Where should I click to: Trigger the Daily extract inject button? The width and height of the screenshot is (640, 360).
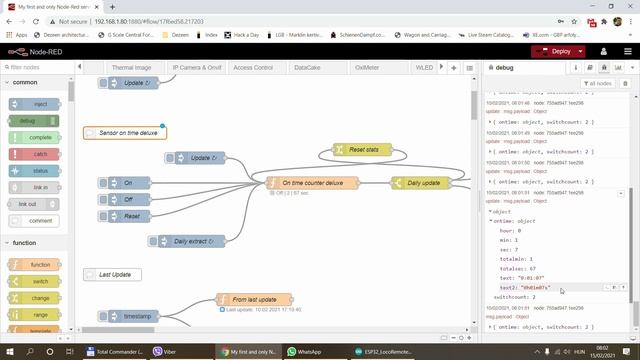[x=153, y=241]
